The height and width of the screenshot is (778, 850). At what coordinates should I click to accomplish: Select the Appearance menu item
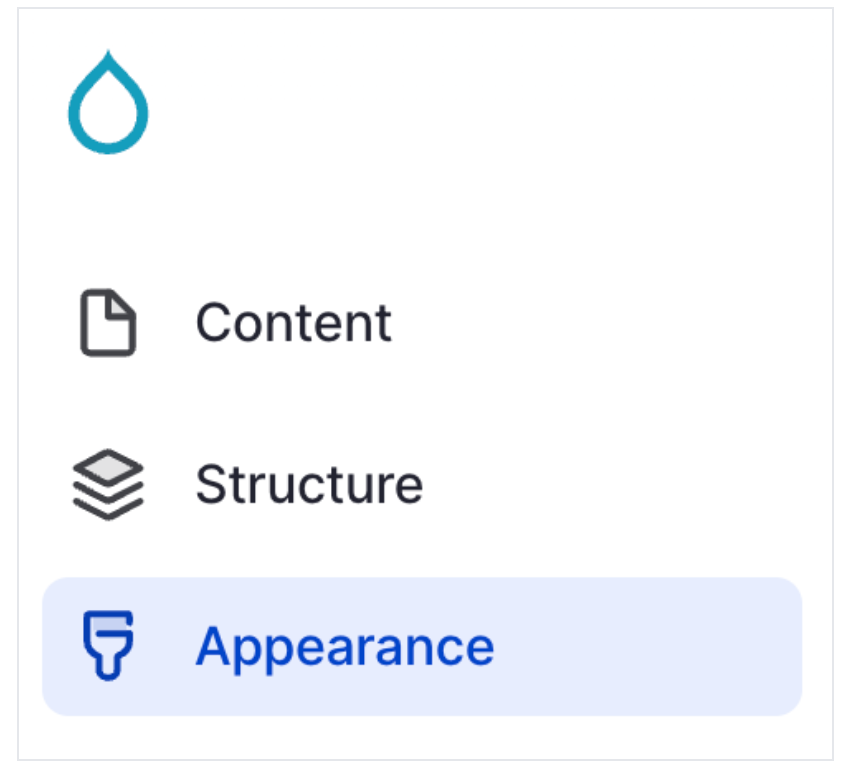click(344, 647)
